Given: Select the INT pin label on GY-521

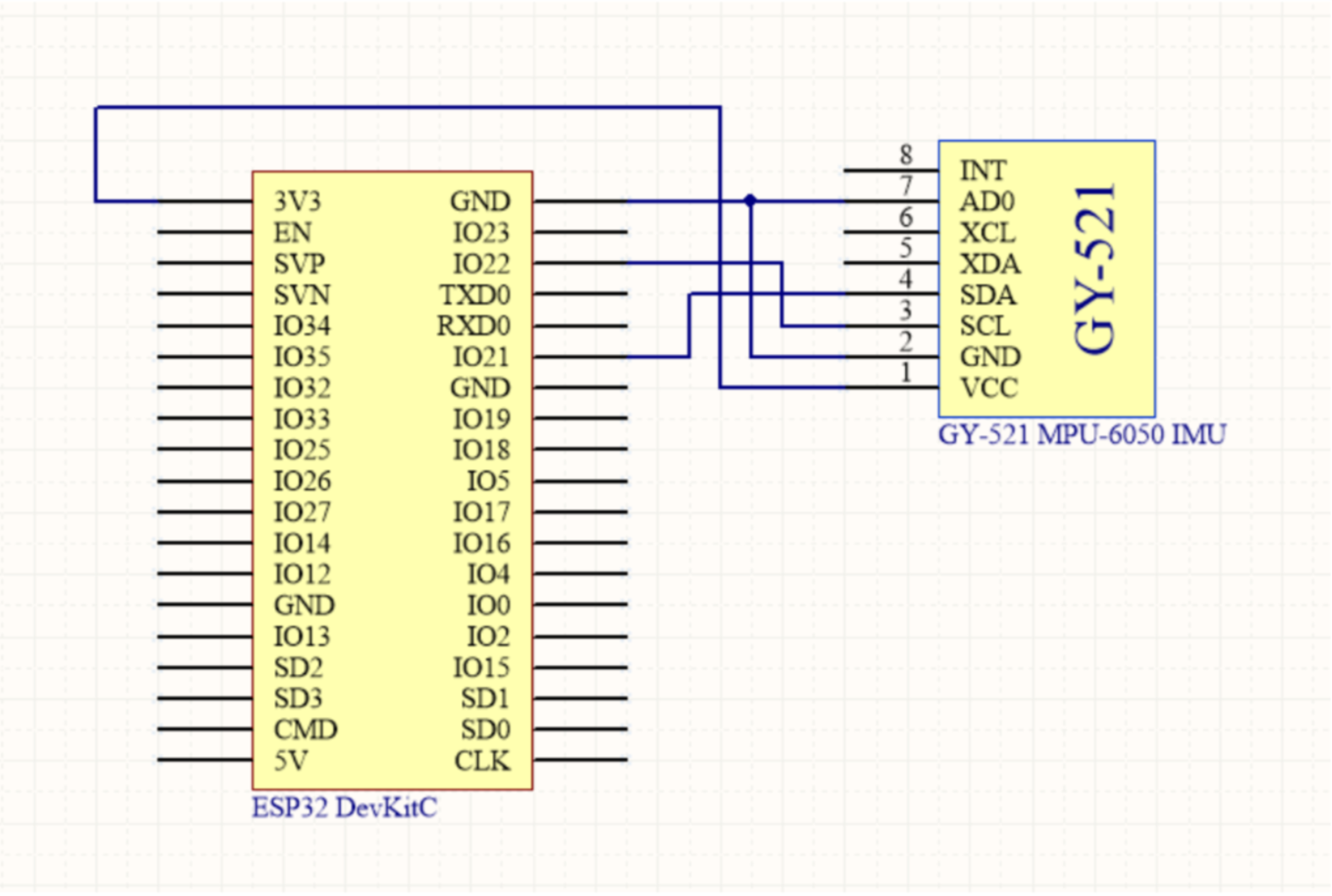Looking at the screenshot, I should (982, 170).
